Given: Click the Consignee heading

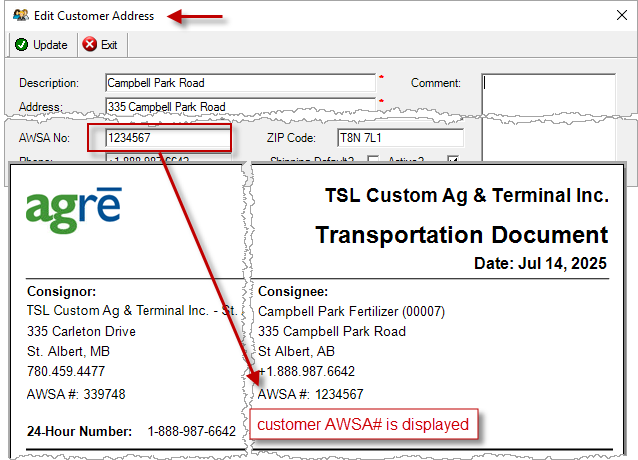Looking at the screenshot, I should tap(293, 292).
